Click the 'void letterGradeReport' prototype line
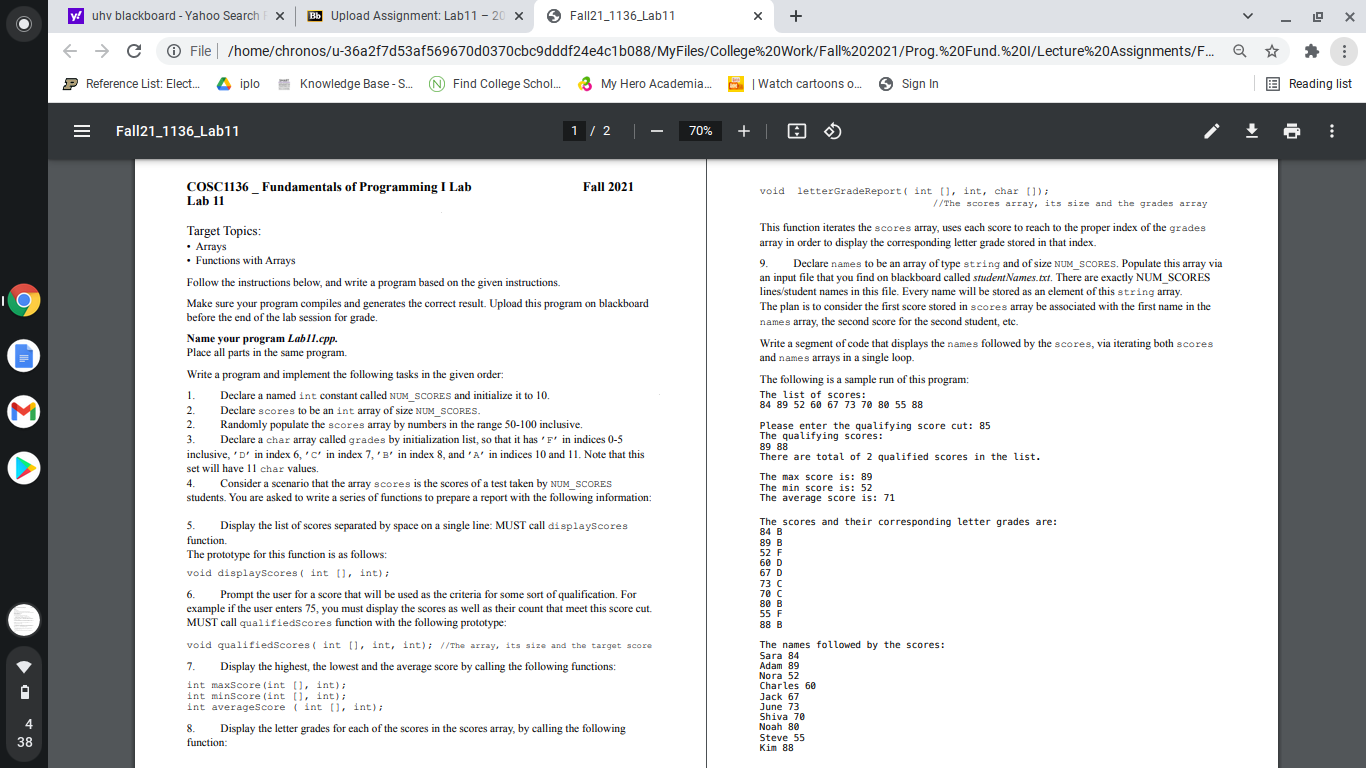1366x768 pixels. (904, 190)
